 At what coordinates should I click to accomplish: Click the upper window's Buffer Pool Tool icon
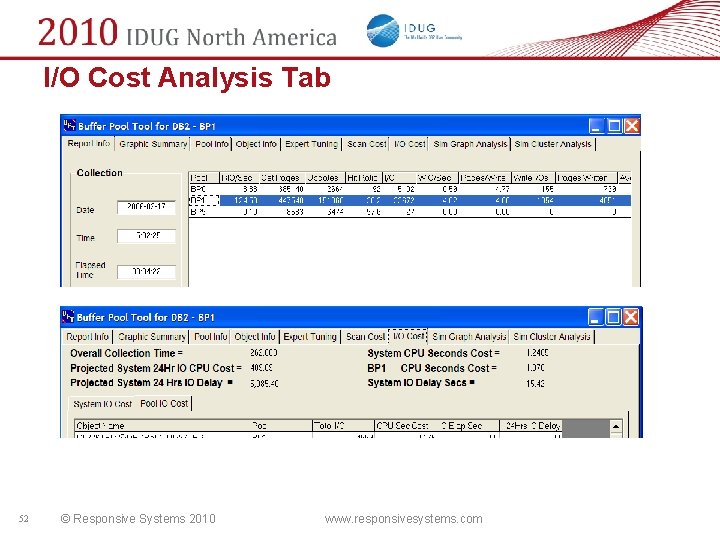[x=69, y=125]
